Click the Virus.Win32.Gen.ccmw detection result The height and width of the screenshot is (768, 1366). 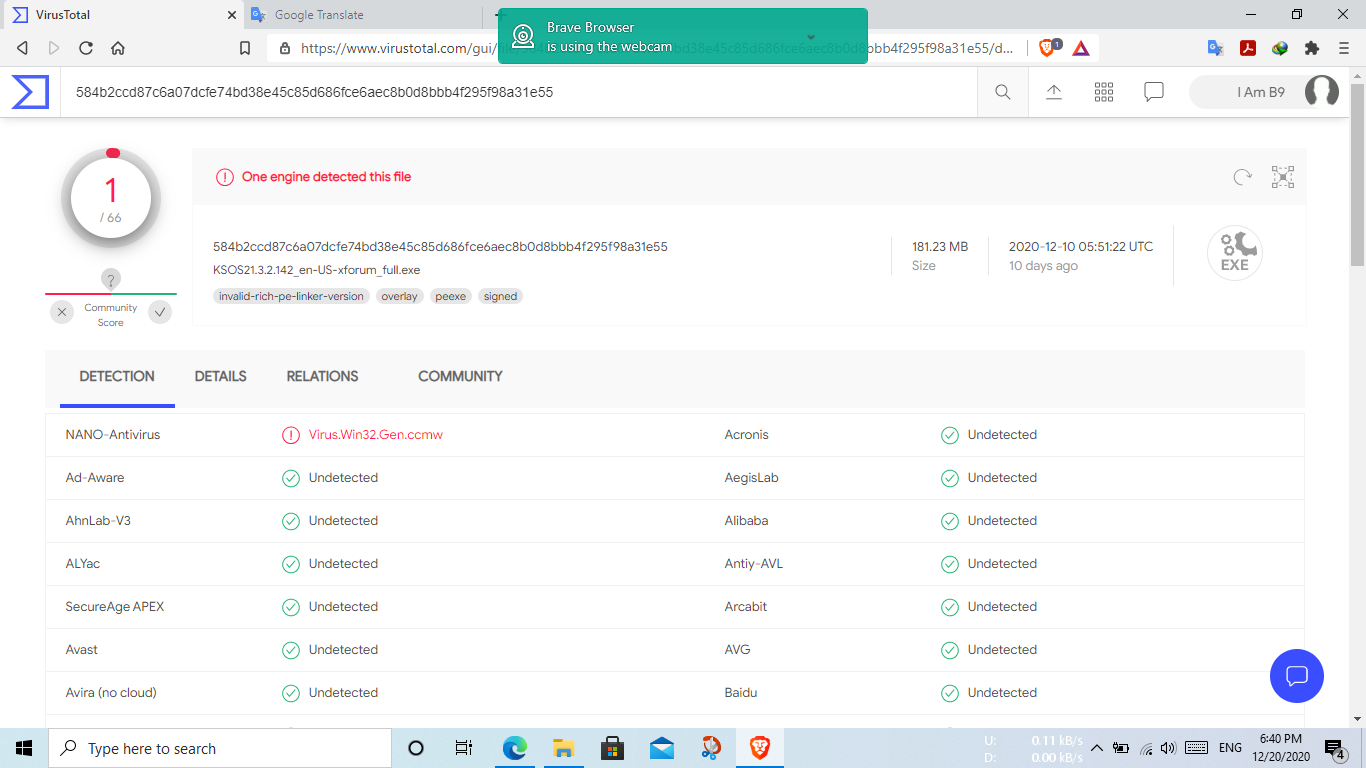[376, 435]
